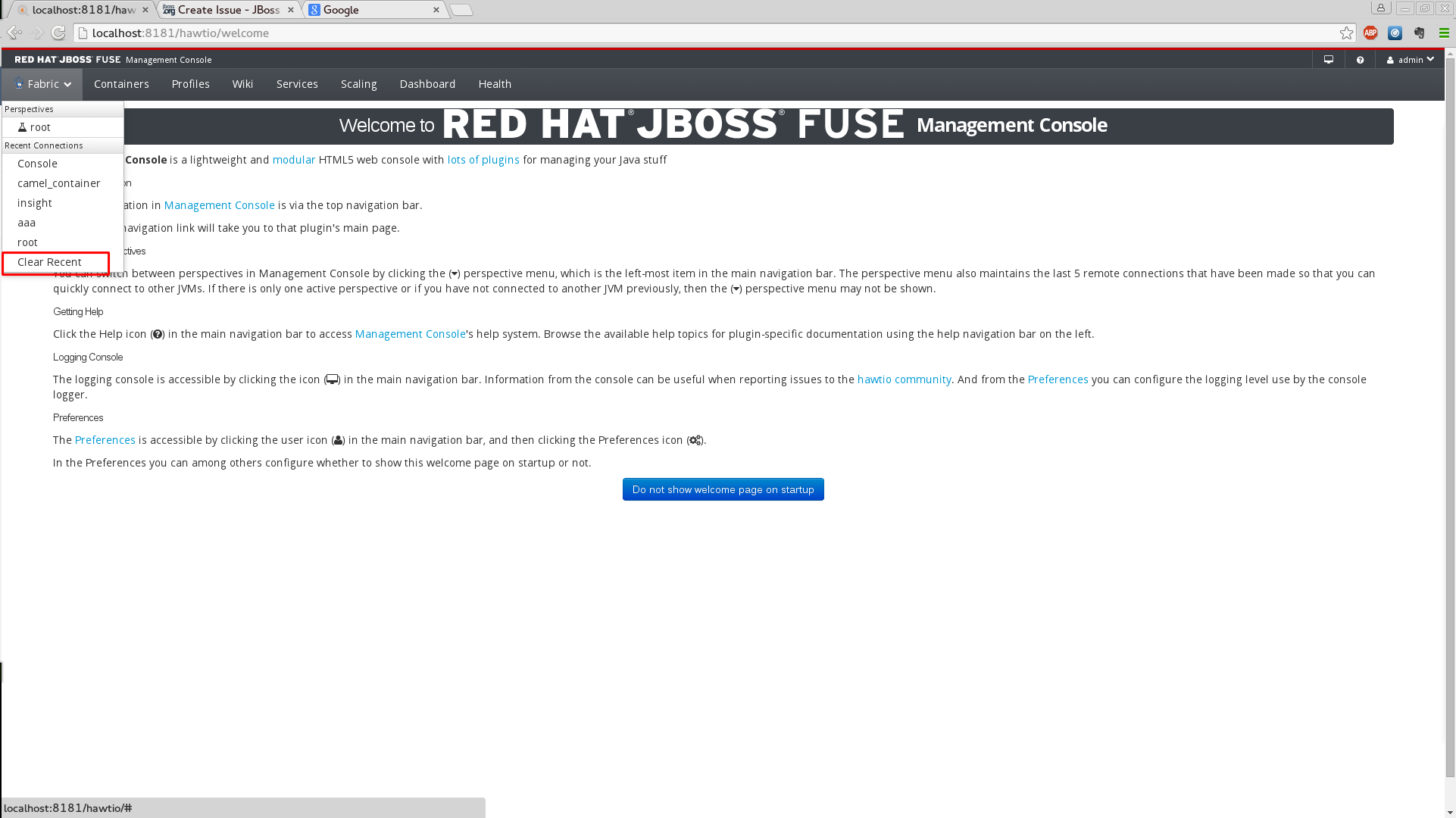The image size is (1456, 818).
Task: Select root under Perspectives
Action: (39, 127)
